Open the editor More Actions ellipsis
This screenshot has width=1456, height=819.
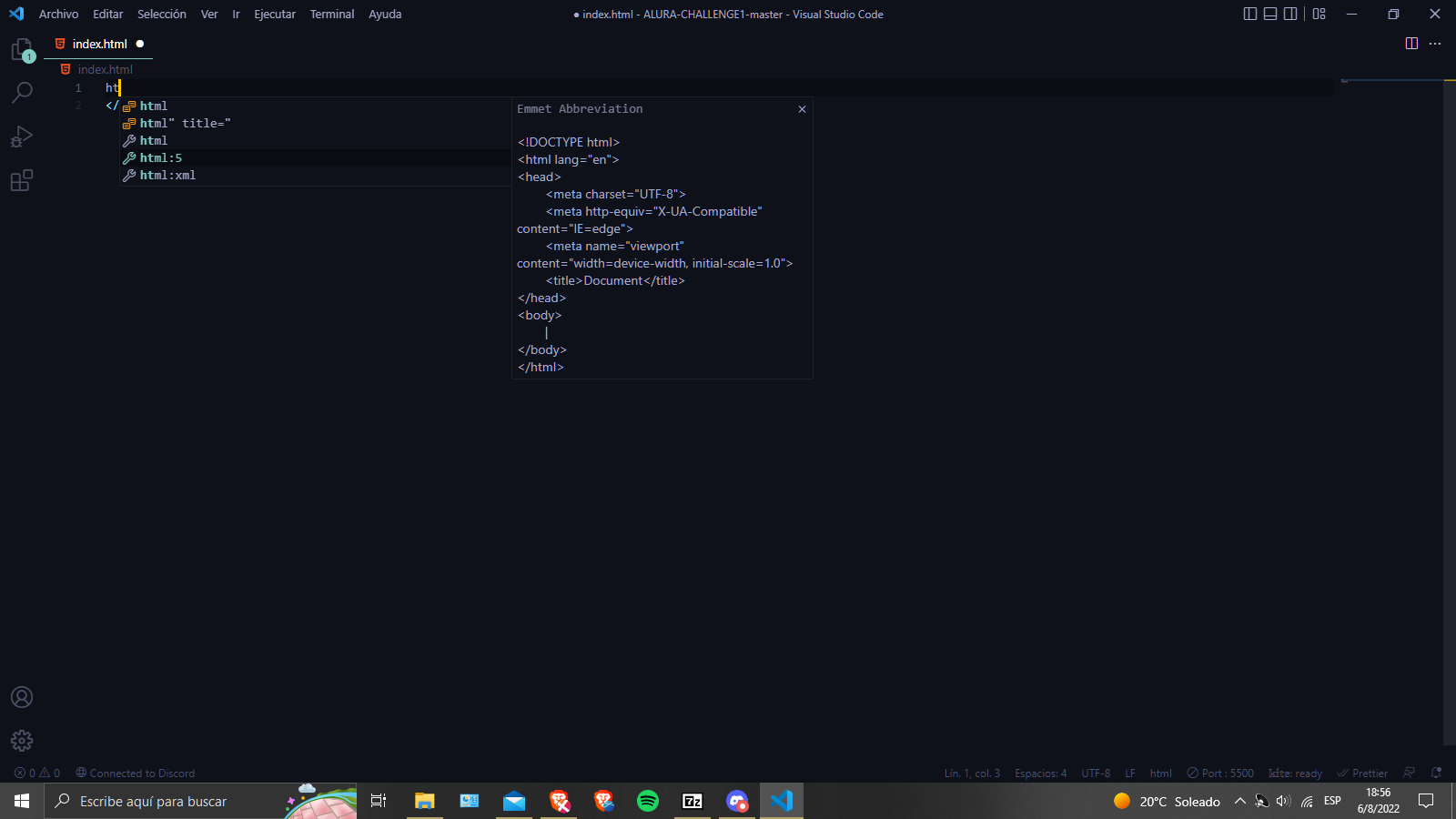pyautogui.click(x=1435, y=44)
